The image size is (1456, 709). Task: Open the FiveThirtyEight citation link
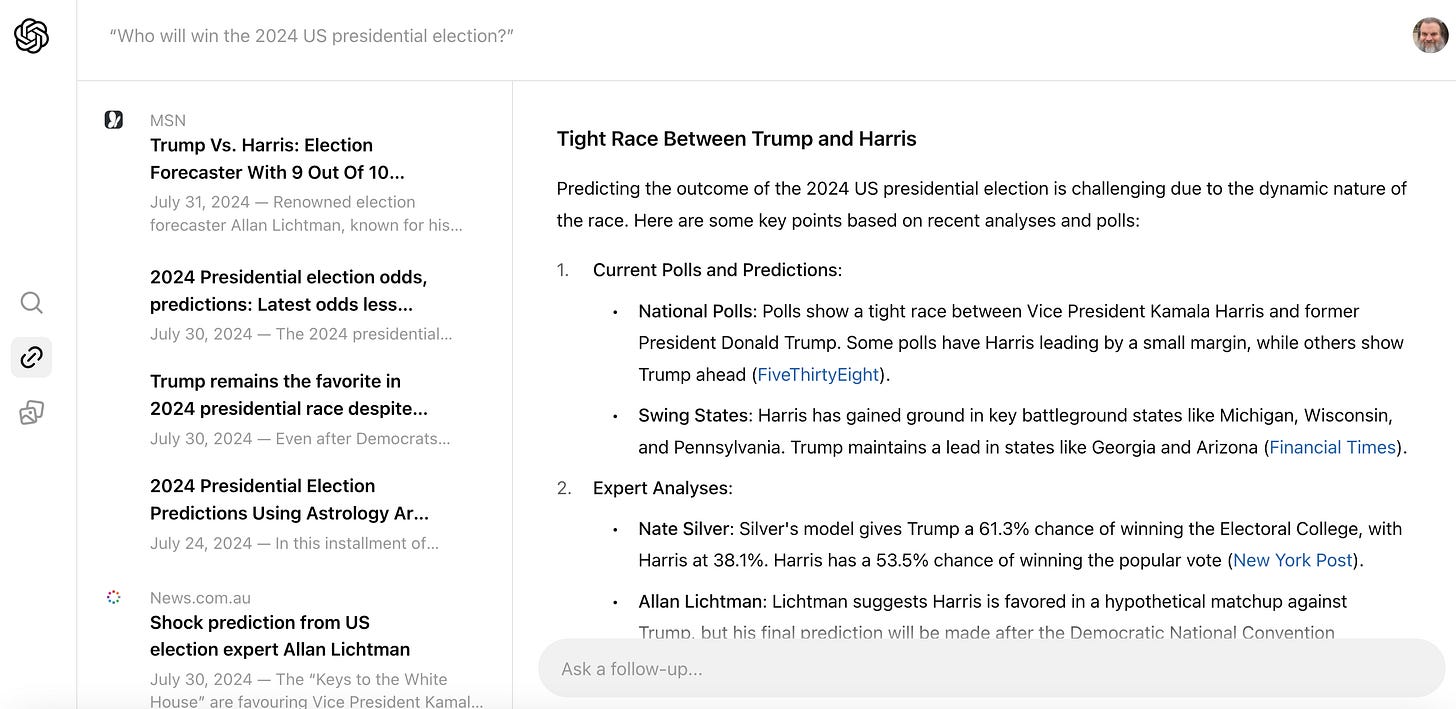[818, 375]
